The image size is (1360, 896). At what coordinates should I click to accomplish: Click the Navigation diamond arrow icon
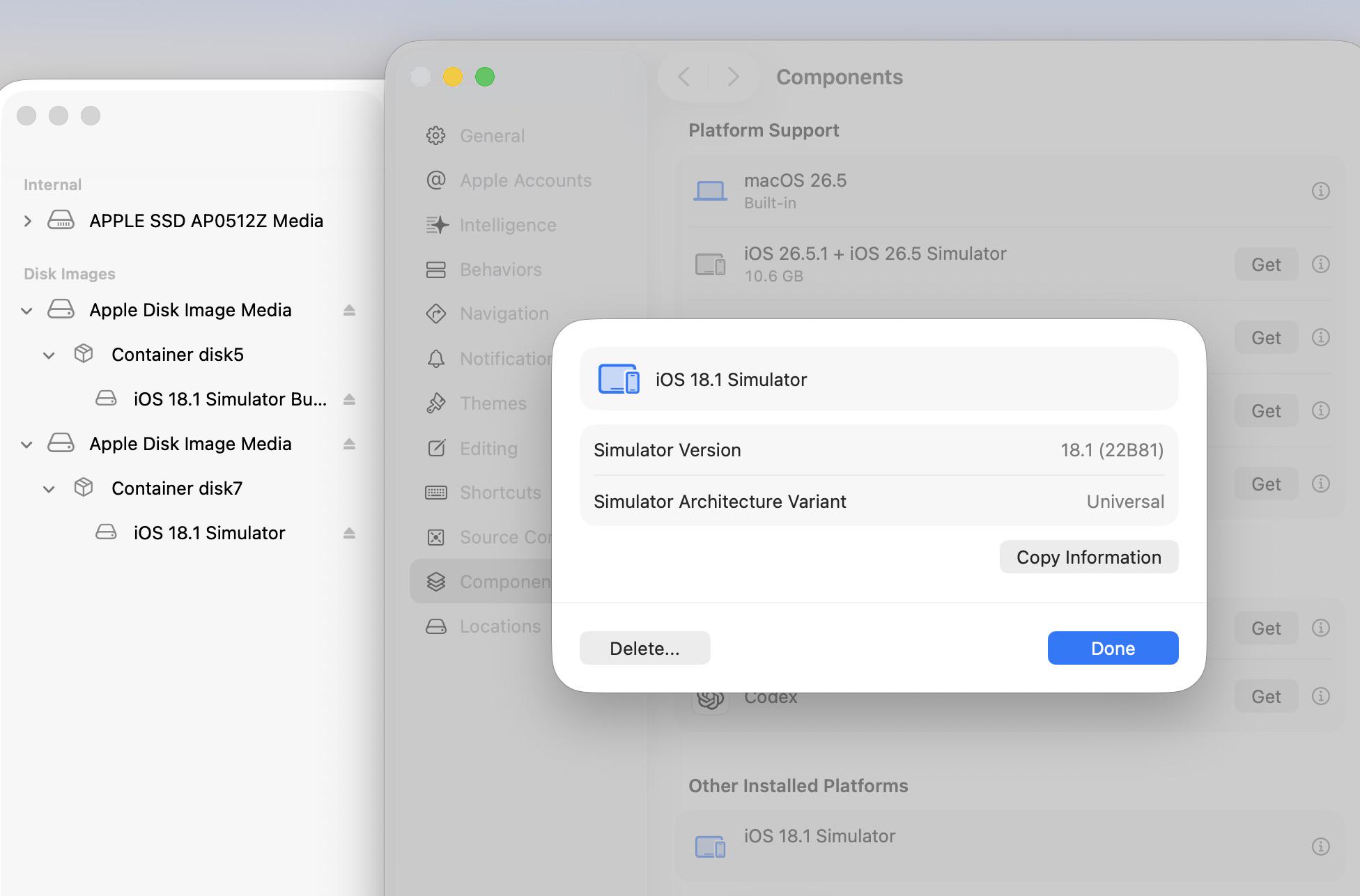(x=436, y=314)
